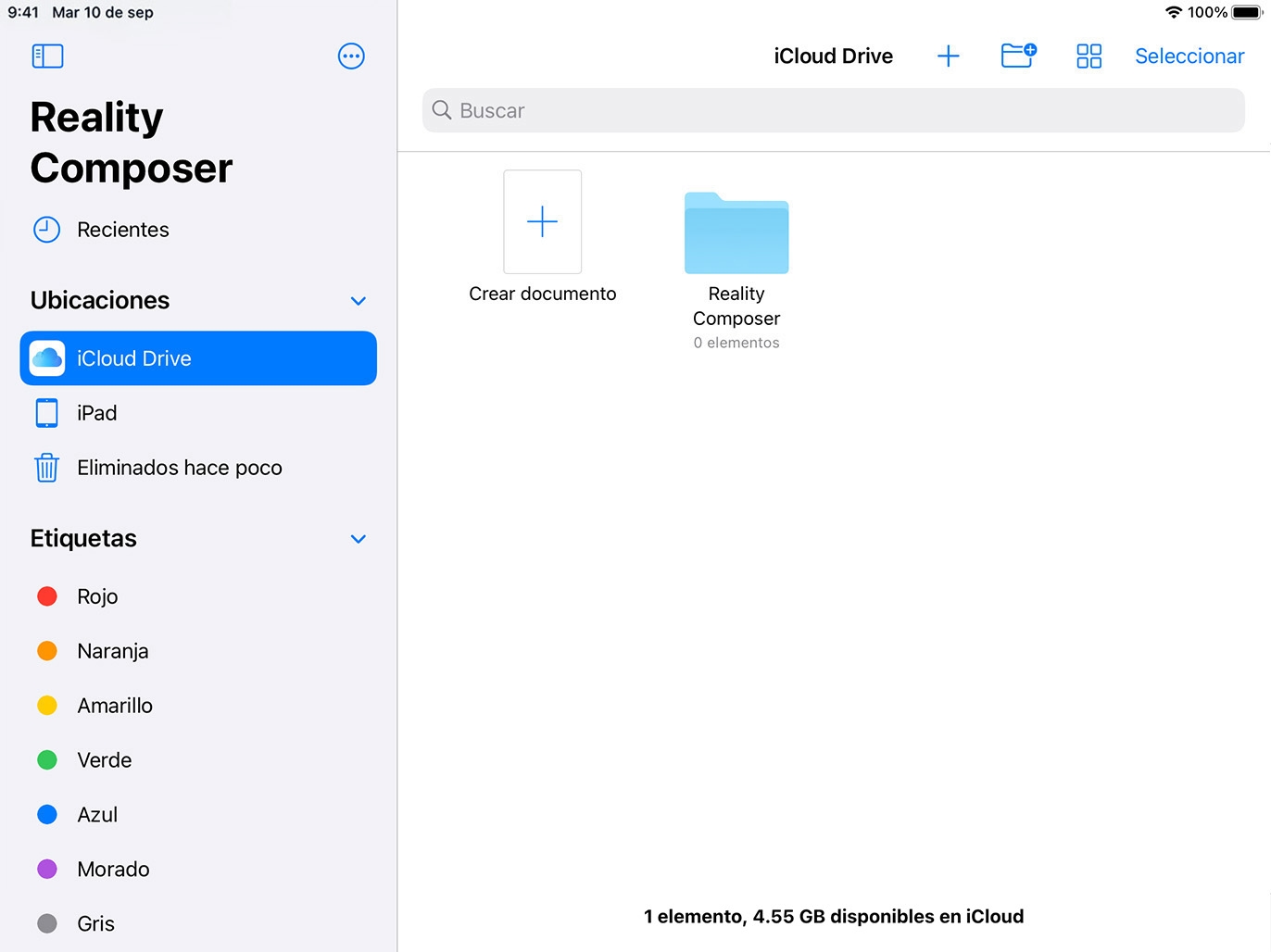The width and height of the screenshot is (1271, 952).
Task: Tap the Seleccionar button
Action: [x=1189, y=56]
